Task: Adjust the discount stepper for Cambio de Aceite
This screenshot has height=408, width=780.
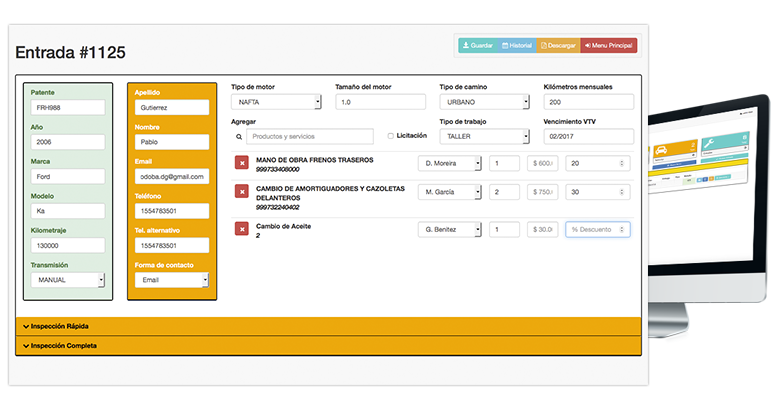Action: [x=624, y=230]
